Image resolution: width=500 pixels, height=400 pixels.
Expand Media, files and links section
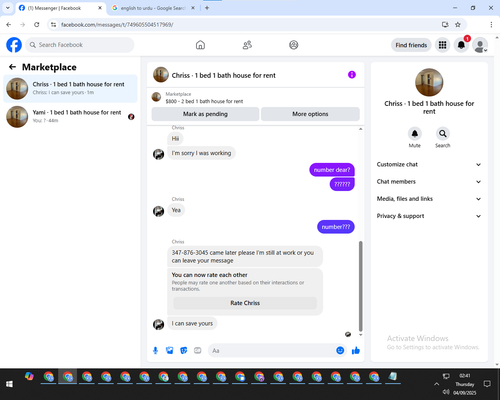pyautogui.click(x=429, y=199)
